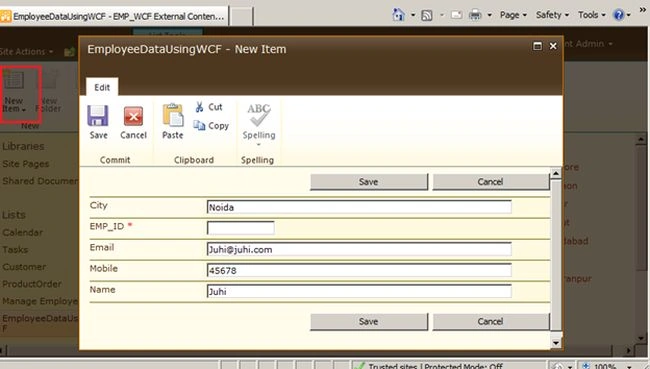
Task: Open the Tools menu
Action: tap(592, 15)
